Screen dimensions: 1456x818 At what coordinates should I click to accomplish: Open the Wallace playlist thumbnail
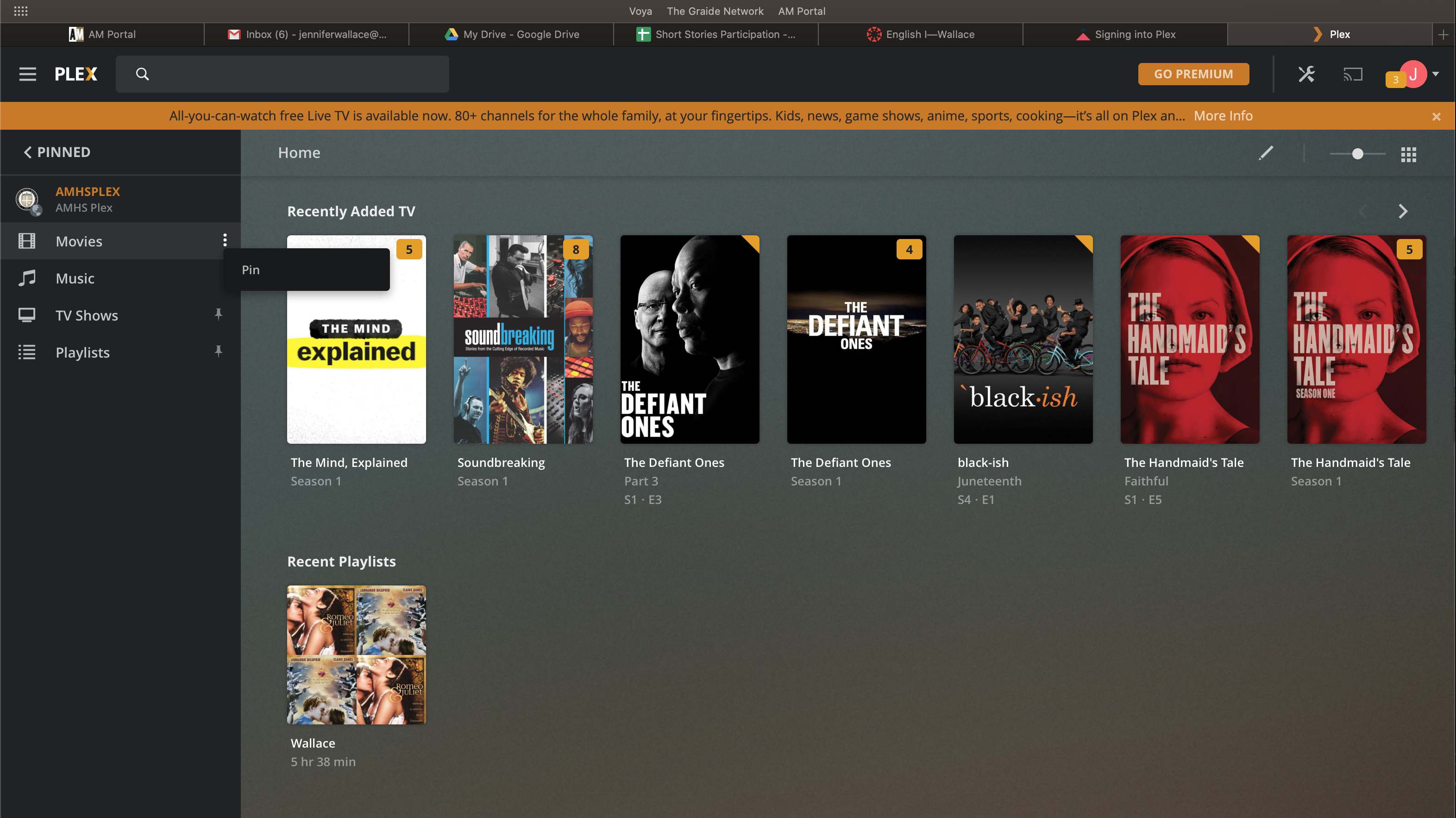tap(356, 654)
